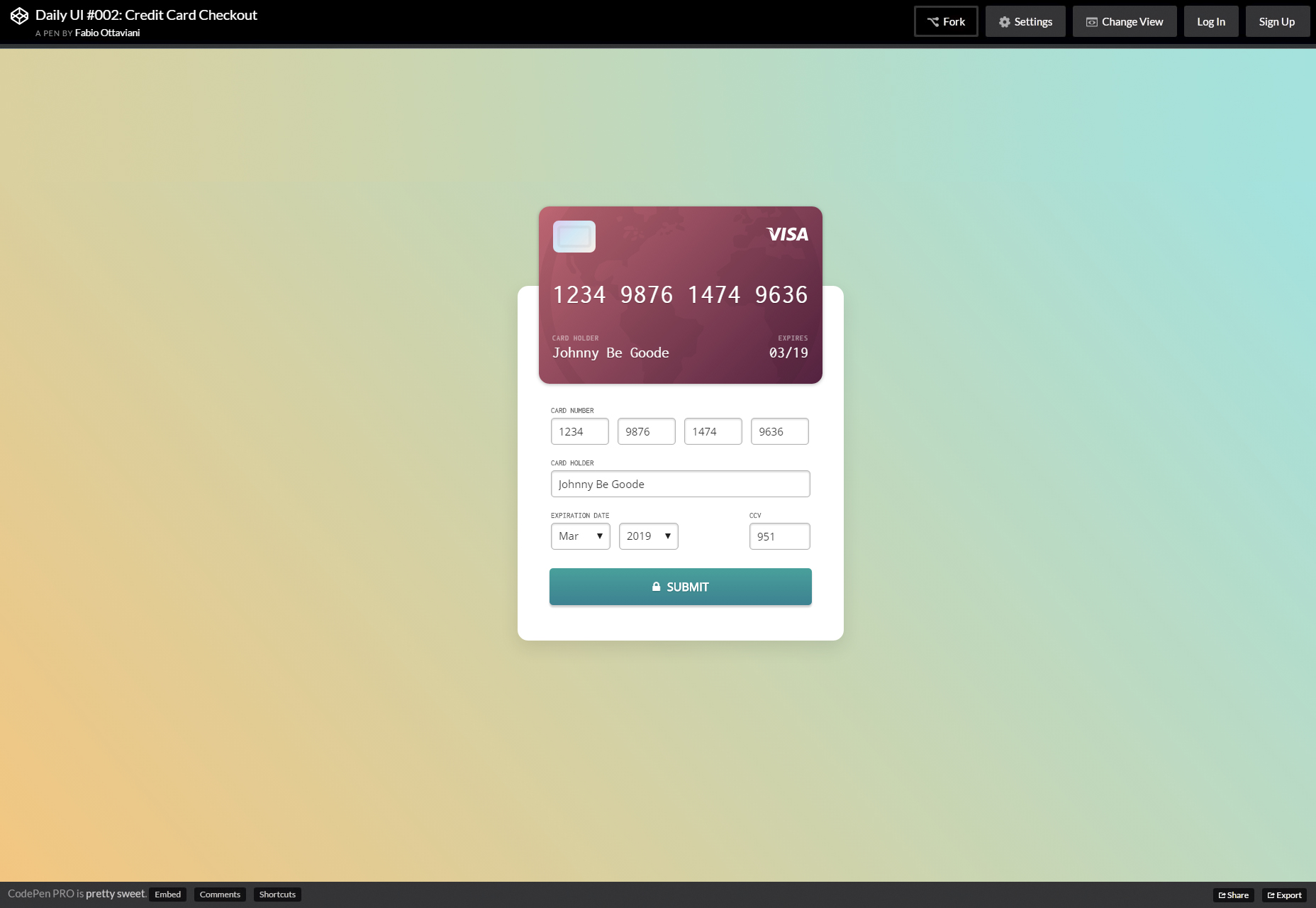
Task: Open the Share options
Action: click(x=1233, y=895)
